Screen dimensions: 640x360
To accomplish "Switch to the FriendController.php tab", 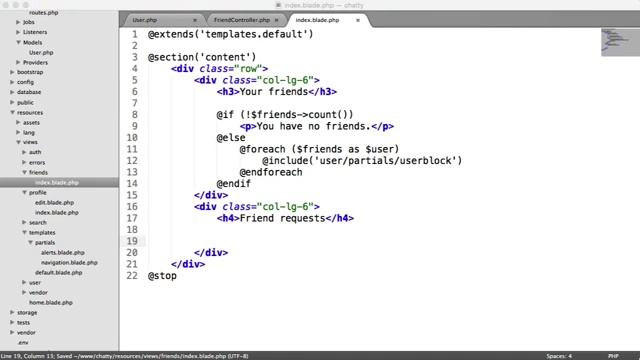I will click(242, 20).
